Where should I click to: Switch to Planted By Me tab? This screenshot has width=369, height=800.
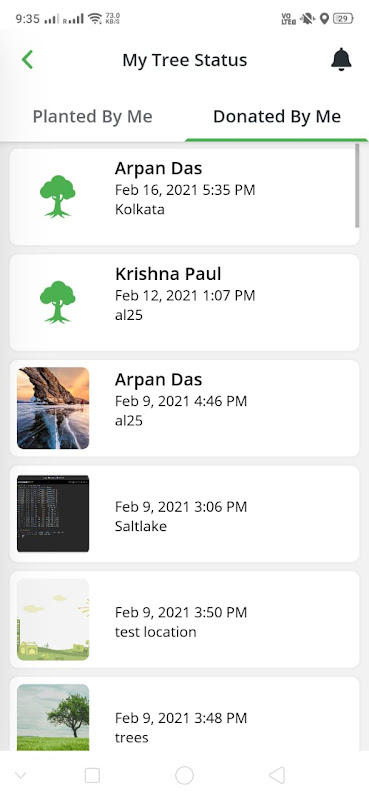(92, 116)
